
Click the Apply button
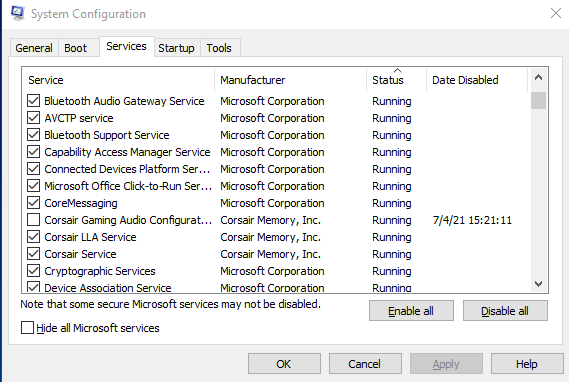click(x=446, y=364)
